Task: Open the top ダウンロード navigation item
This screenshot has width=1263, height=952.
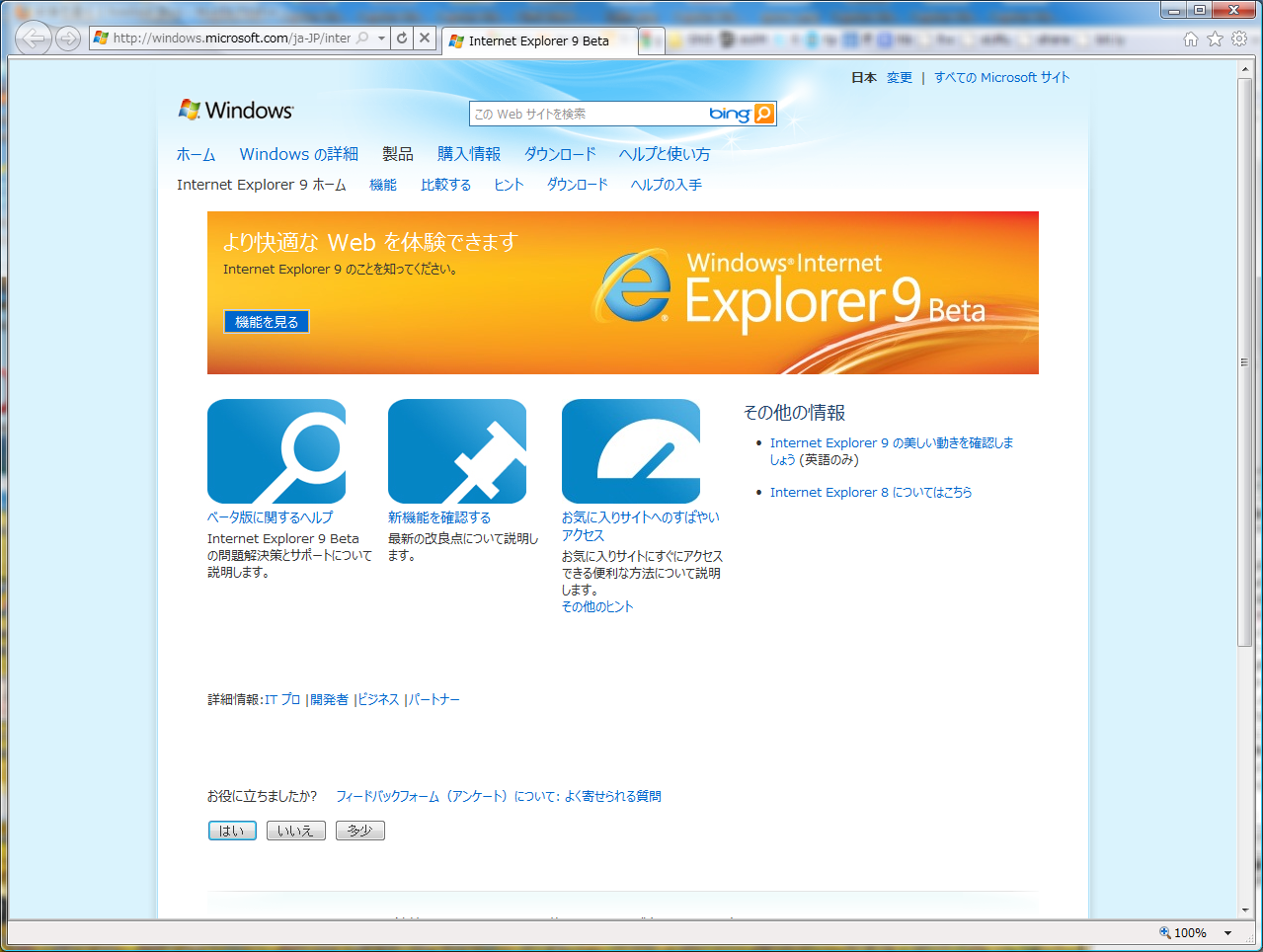Action: pos(560,154)
